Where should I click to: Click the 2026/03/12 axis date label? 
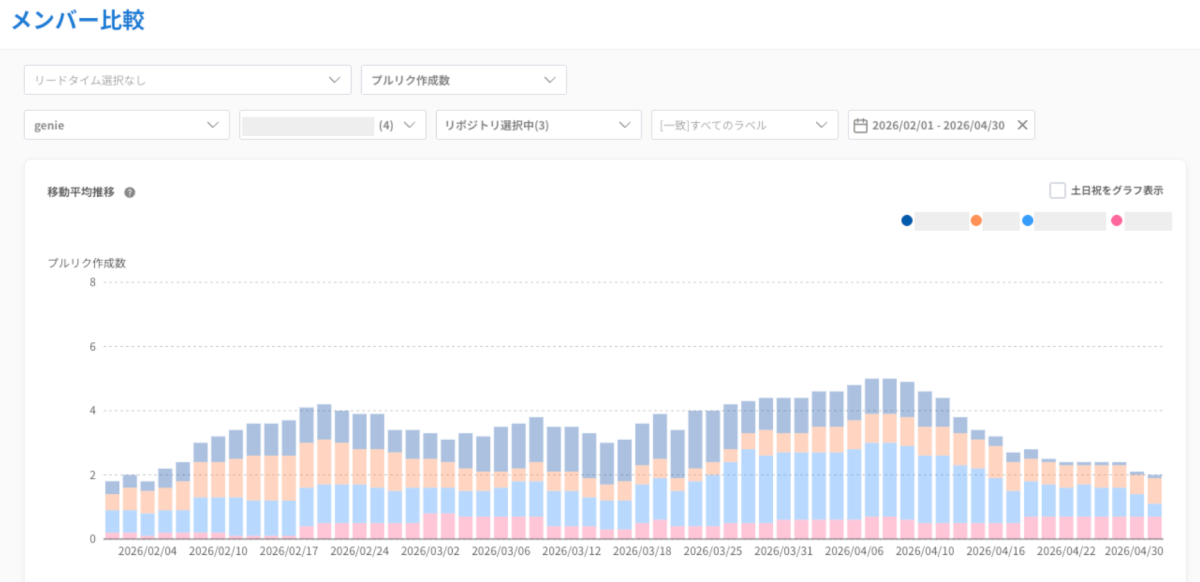tap(572, 551)
